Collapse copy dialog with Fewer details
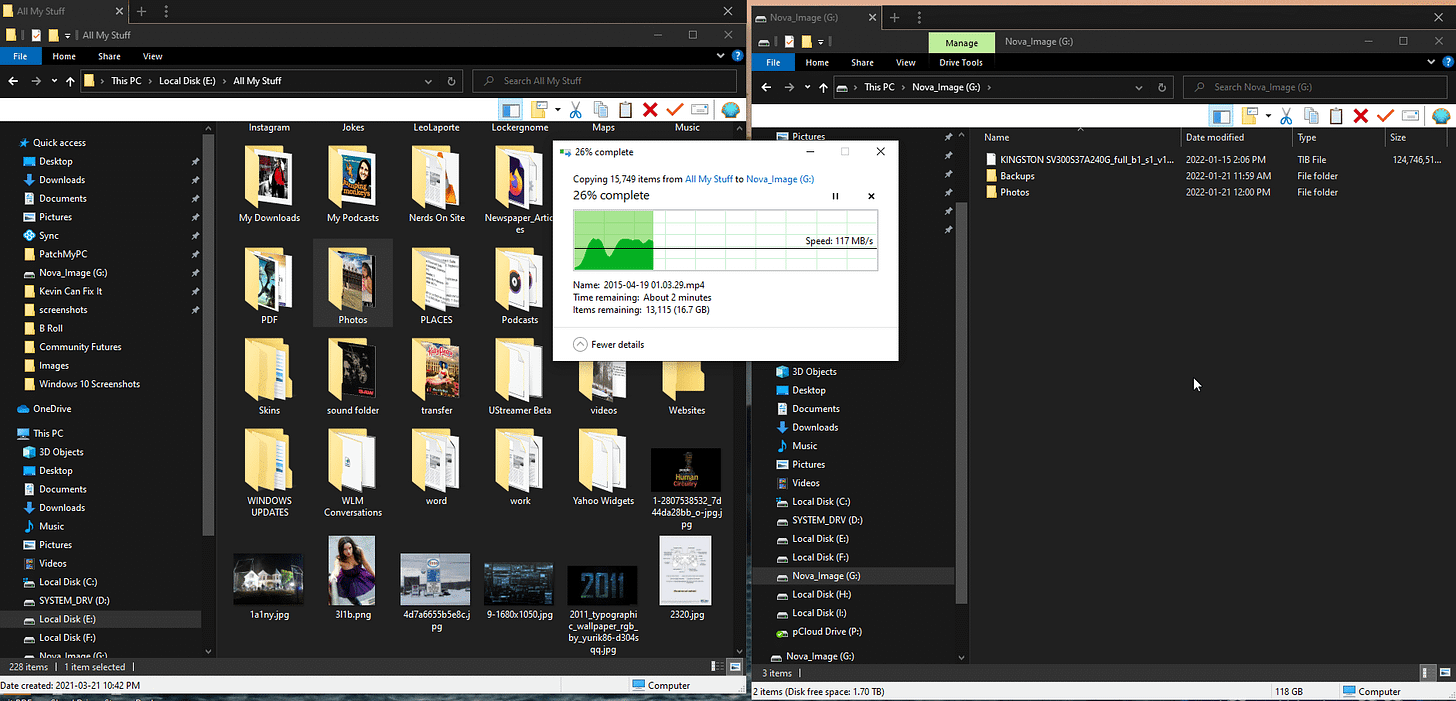The height and width of the screenshot is (701, 1456). [x=609, y=344]
